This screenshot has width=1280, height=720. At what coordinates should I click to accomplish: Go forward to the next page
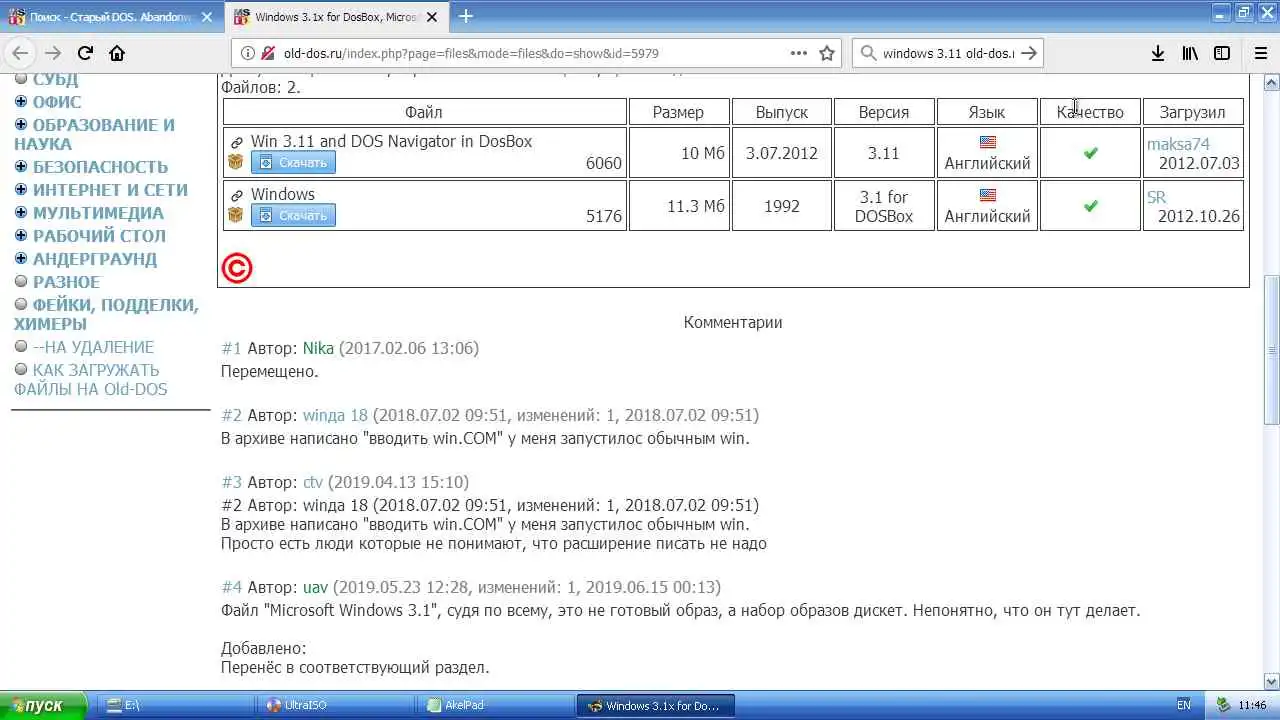[52, 53]
